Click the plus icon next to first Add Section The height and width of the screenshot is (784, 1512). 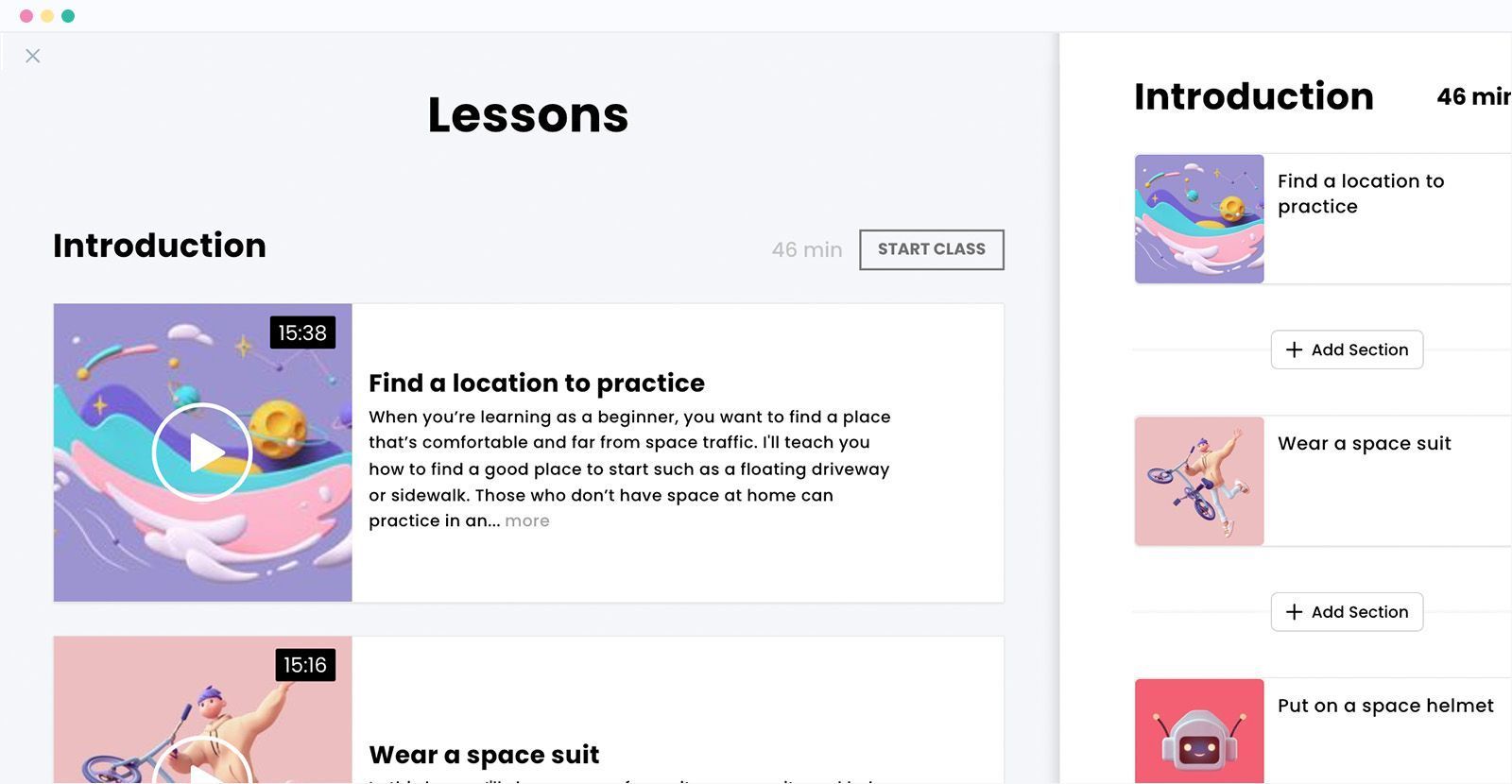click(1293, 349)
